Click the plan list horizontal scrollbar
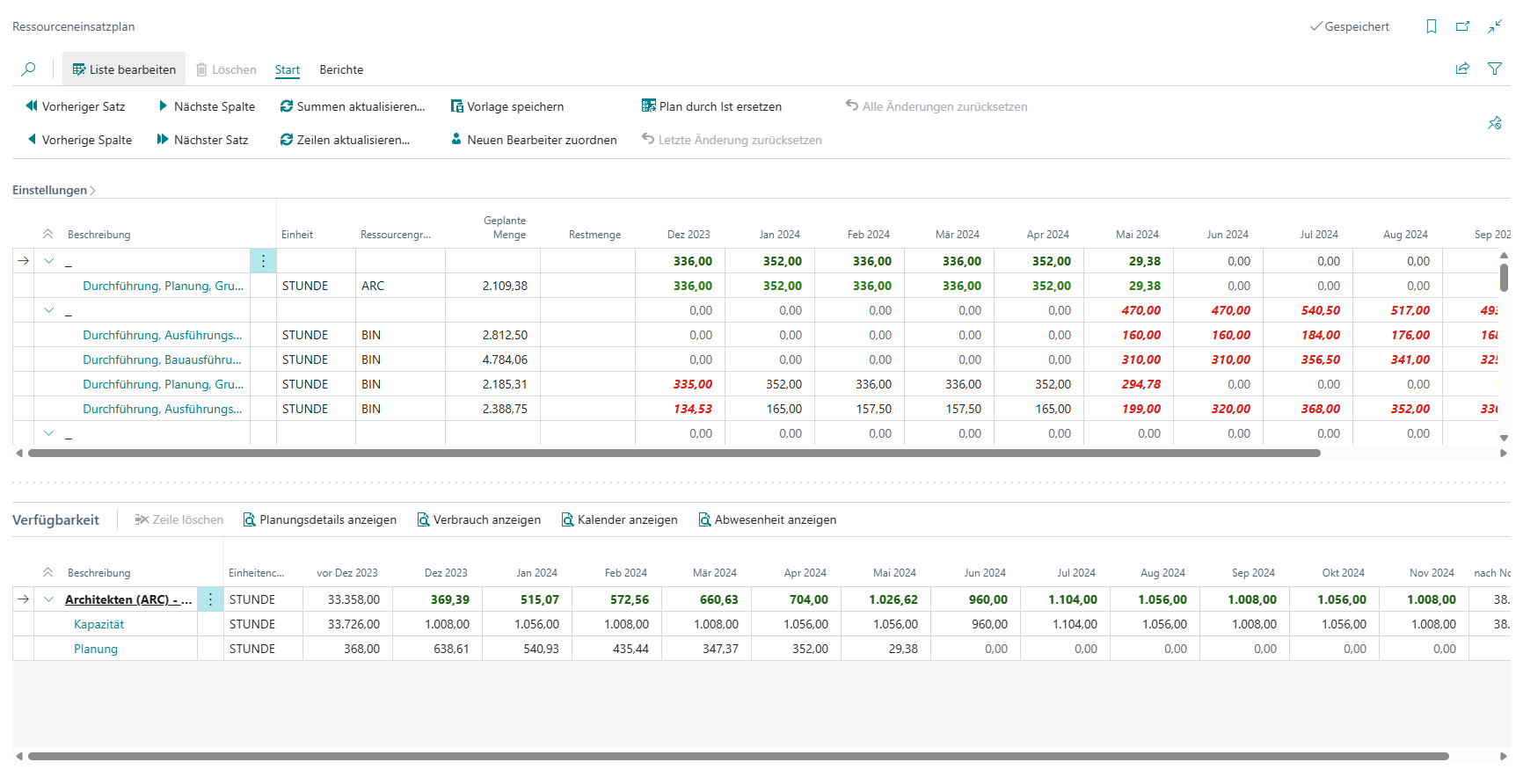This screenshot has width=1523, height=784. [x=674, y=454]
